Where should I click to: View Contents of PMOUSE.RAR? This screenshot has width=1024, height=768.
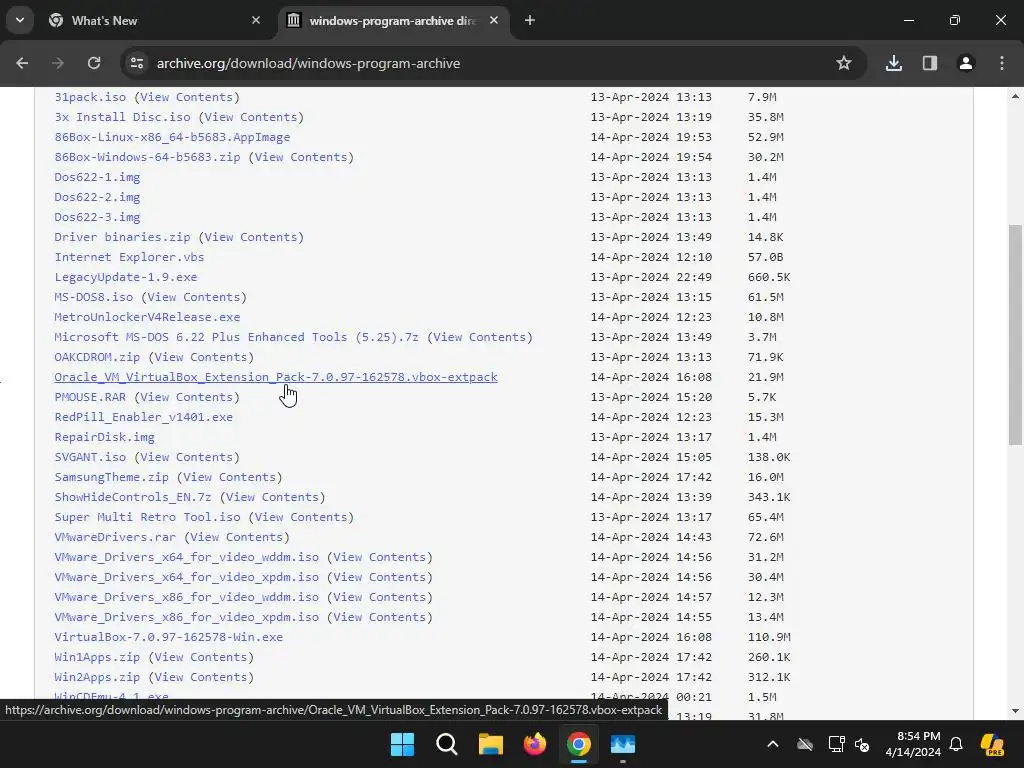coord(187,397)
